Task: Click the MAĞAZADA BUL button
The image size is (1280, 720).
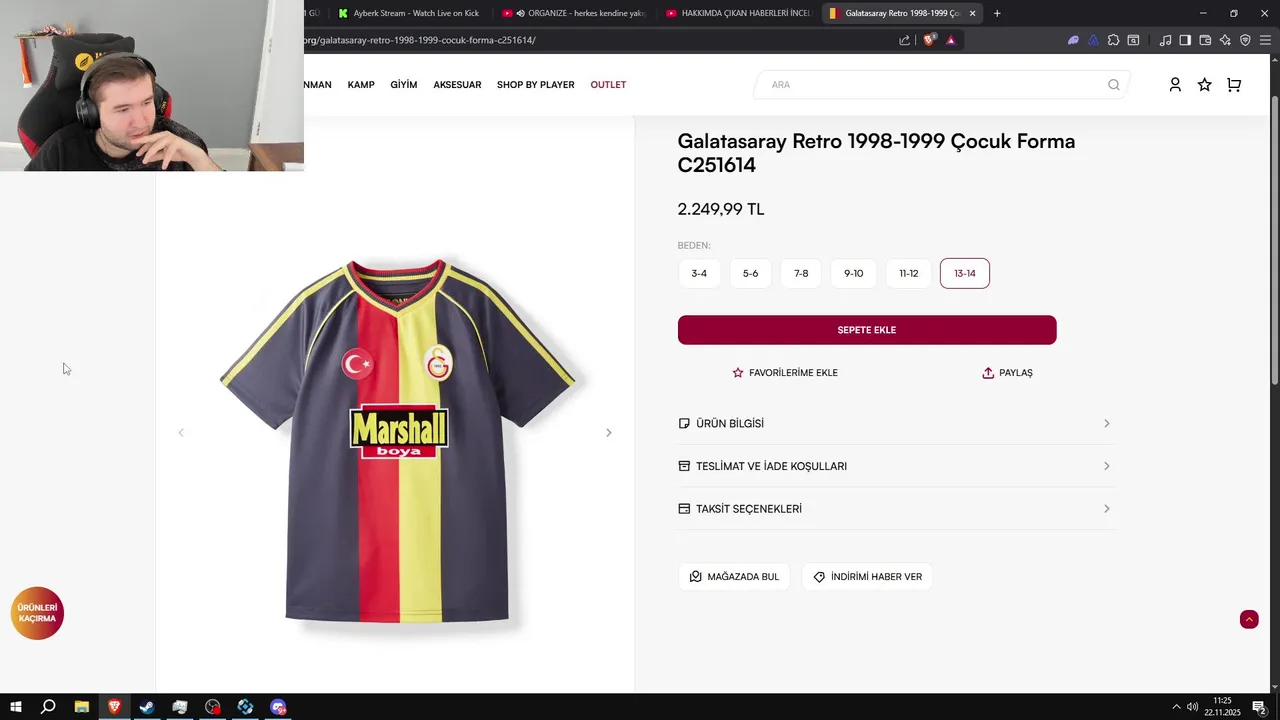Action: (x=735, y=576)
